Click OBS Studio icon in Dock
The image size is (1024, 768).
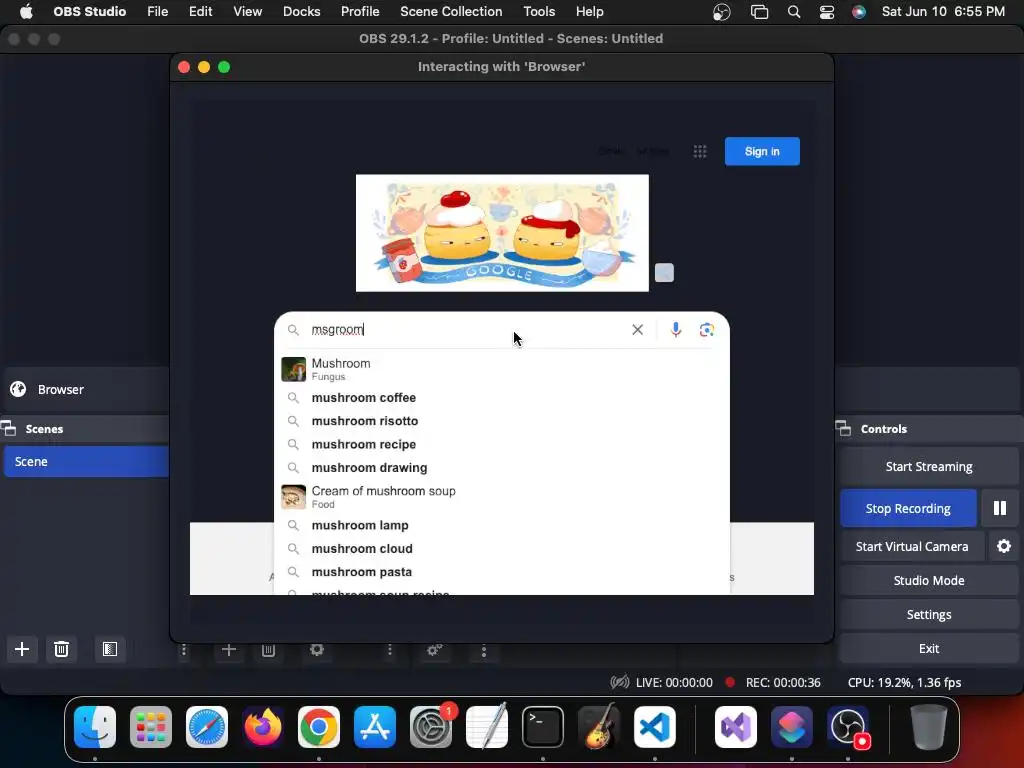pyautogui.click(x=848, y=727)
